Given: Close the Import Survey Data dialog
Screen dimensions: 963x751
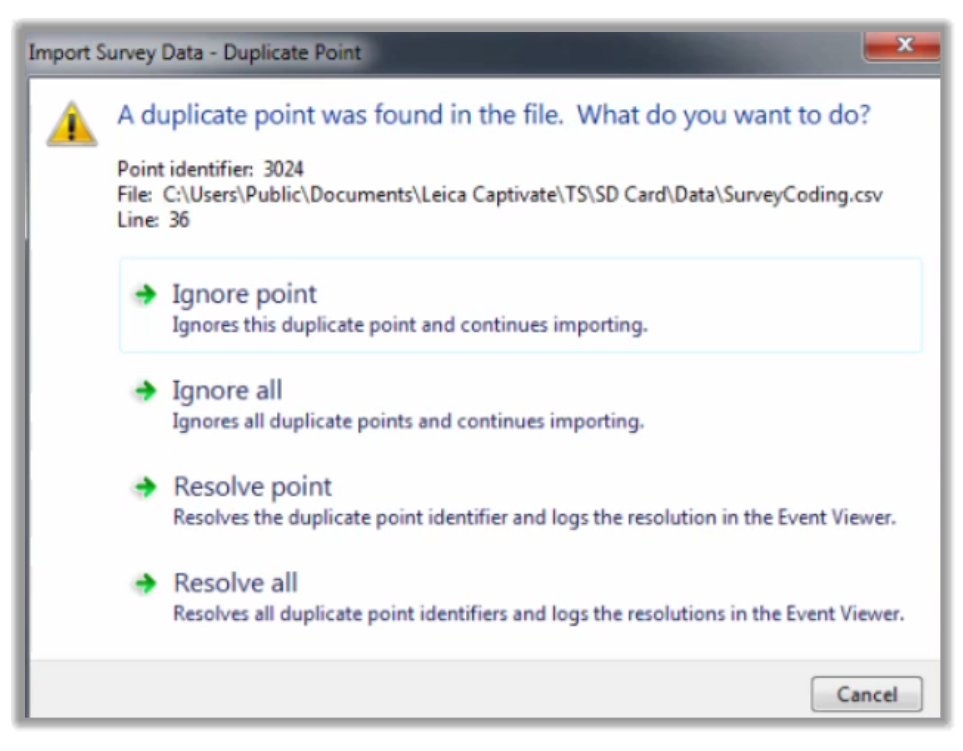Looking at the screenshot, I should pyautogui.click(x=902, y=45).
